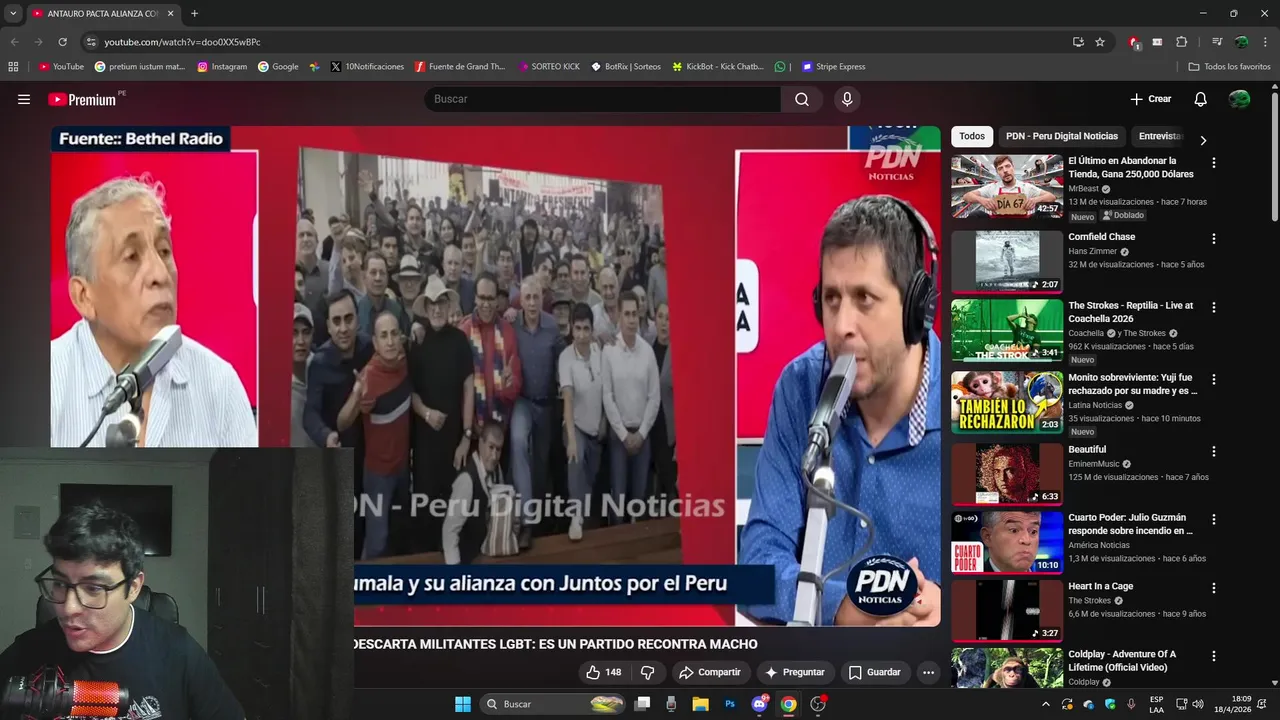Screen dimensions: 1280x720
Task: Go to YouTube Premium home logo
Action: coord(85,99)
